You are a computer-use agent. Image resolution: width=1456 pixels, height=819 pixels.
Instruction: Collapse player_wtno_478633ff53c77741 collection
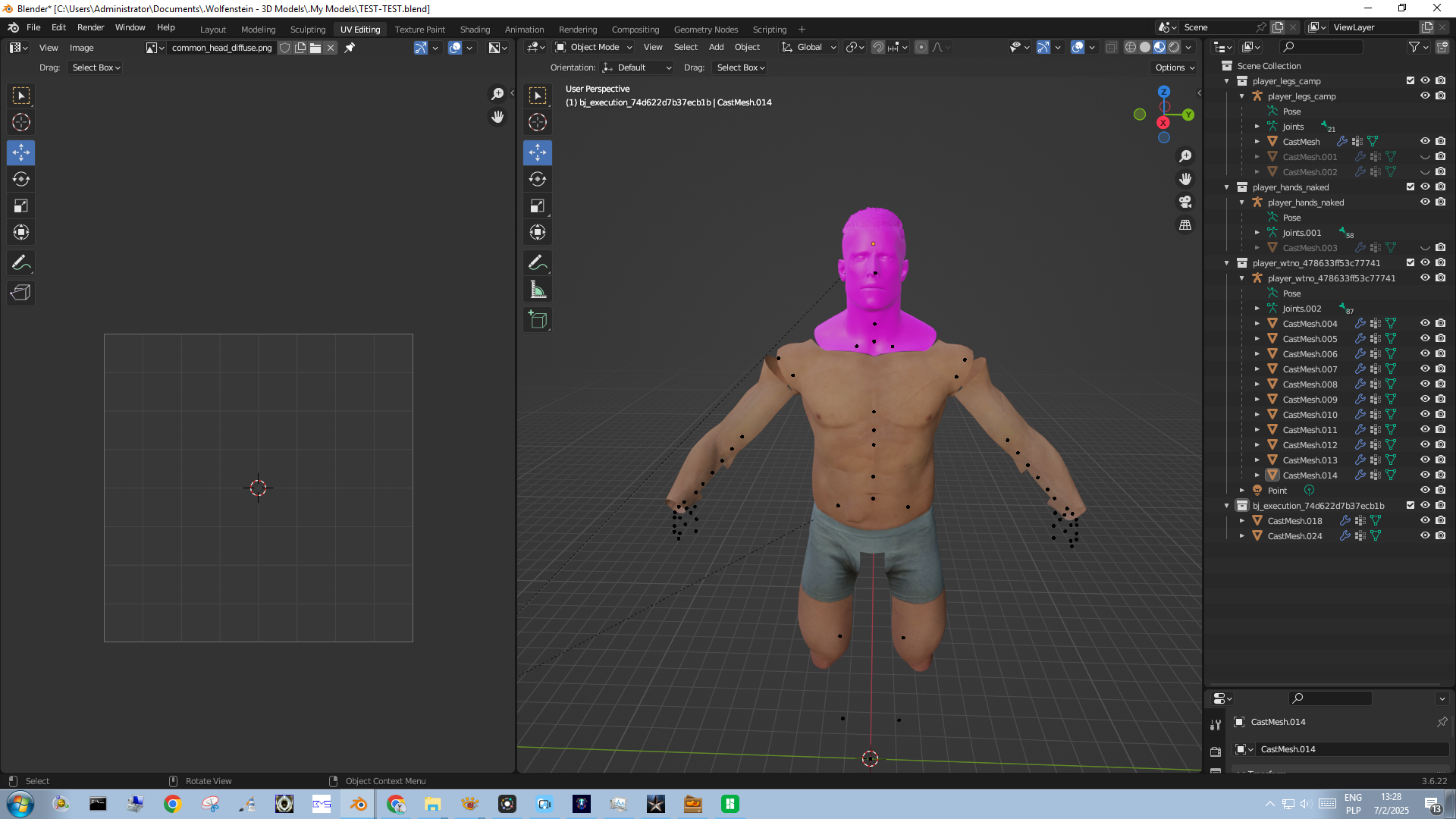pos(1227,263)
